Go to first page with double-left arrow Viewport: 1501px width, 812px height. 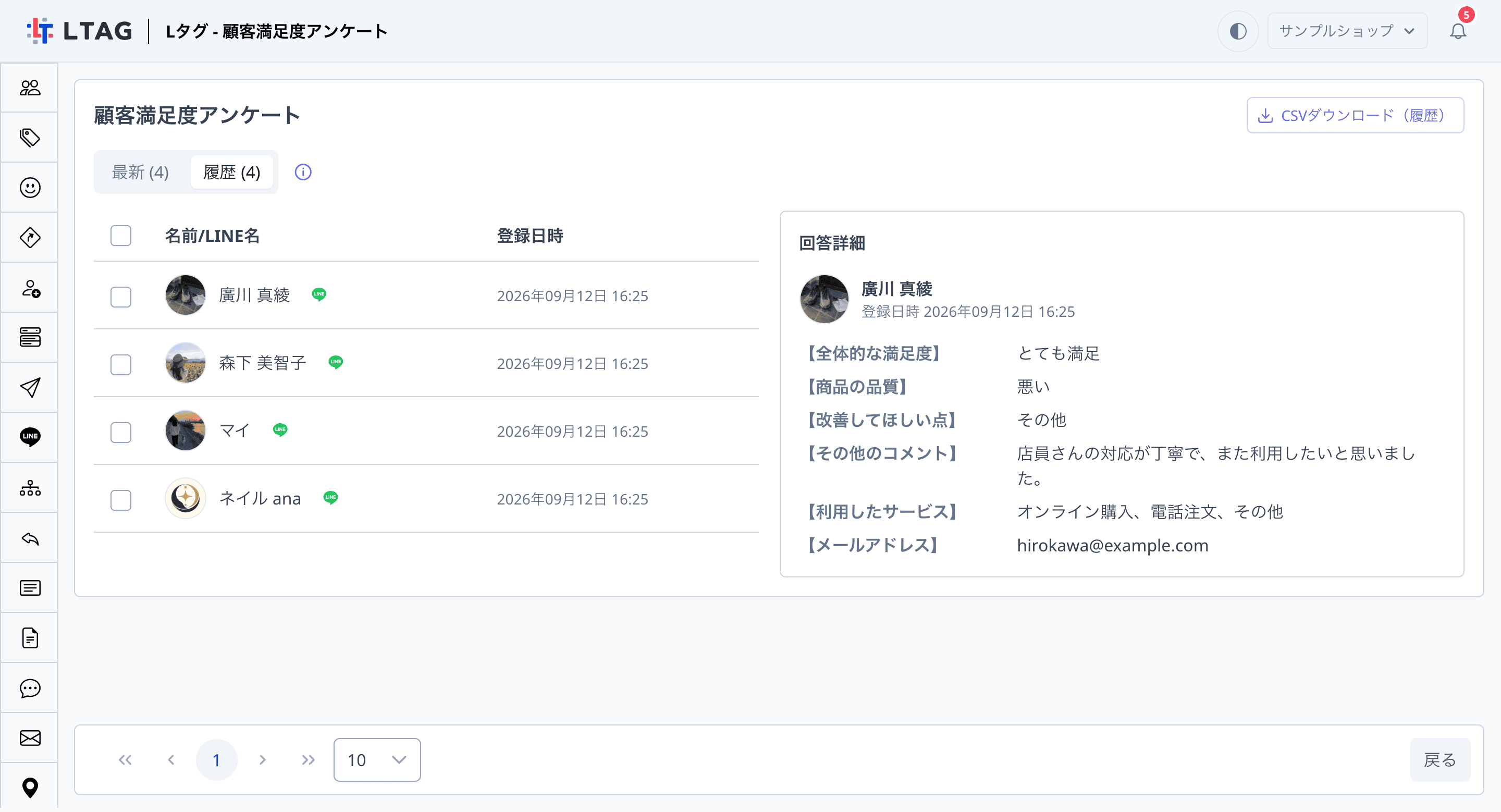(x=125, y=760)
